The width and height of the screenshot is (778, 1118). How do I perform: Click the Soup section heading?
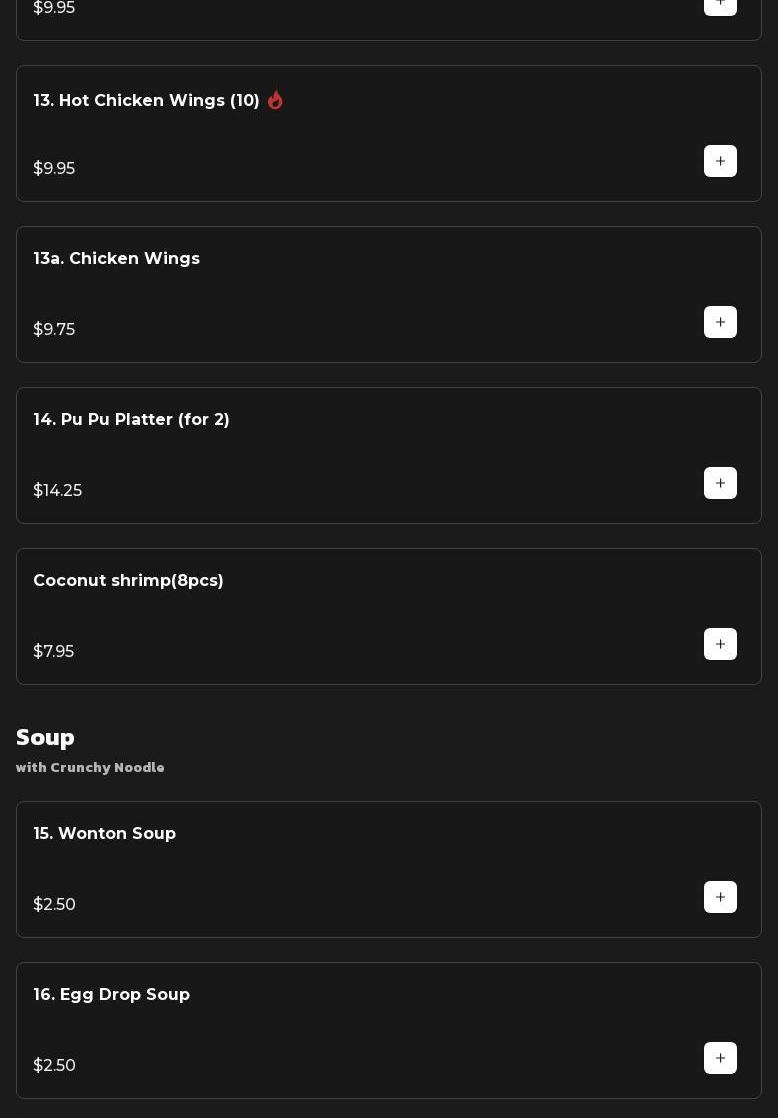tap(45, 737)
